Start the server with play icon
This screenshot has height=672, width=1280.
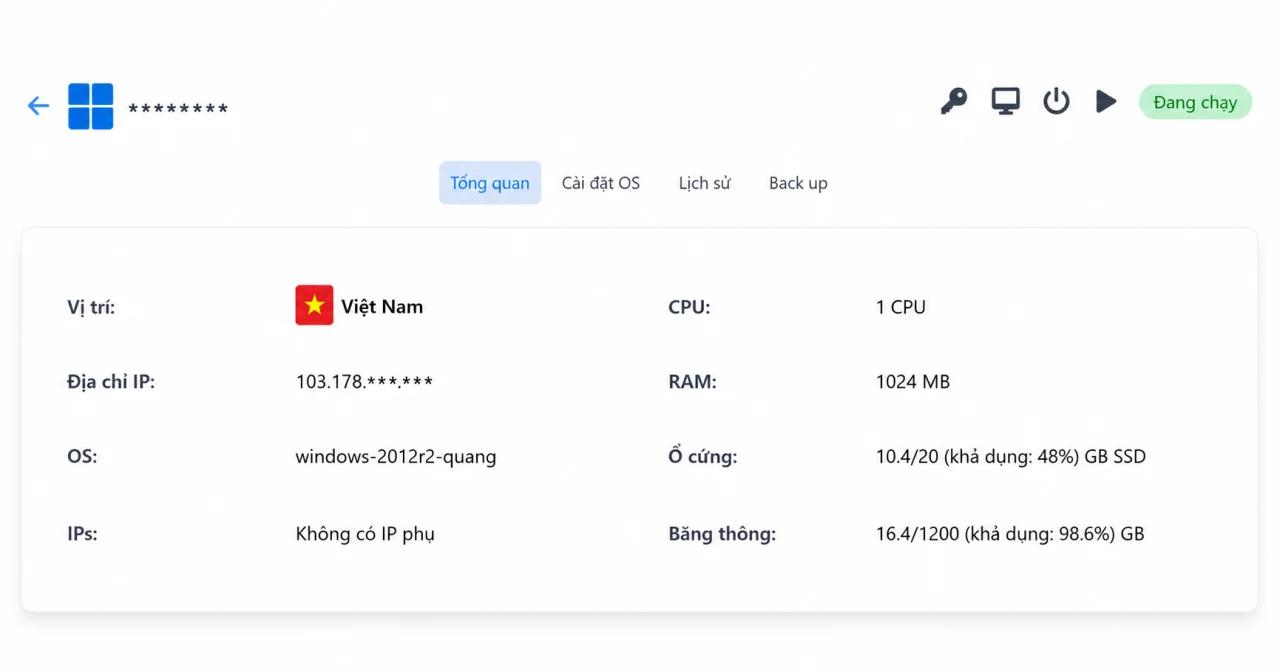(1106, 101)
